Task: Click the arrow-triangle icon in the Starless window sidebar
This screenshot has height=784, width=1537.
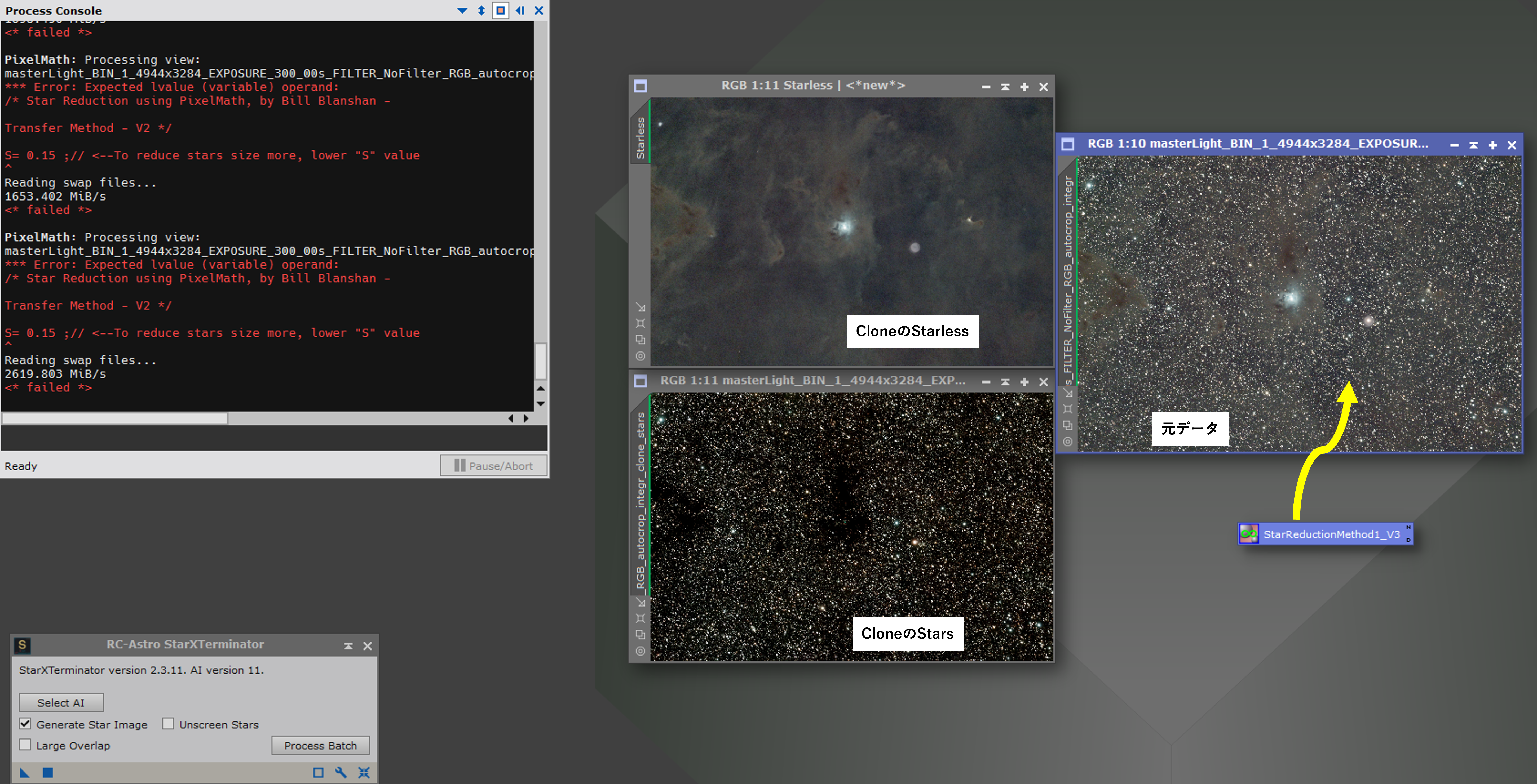Action: pyautogui.click(x=641, y=308)
